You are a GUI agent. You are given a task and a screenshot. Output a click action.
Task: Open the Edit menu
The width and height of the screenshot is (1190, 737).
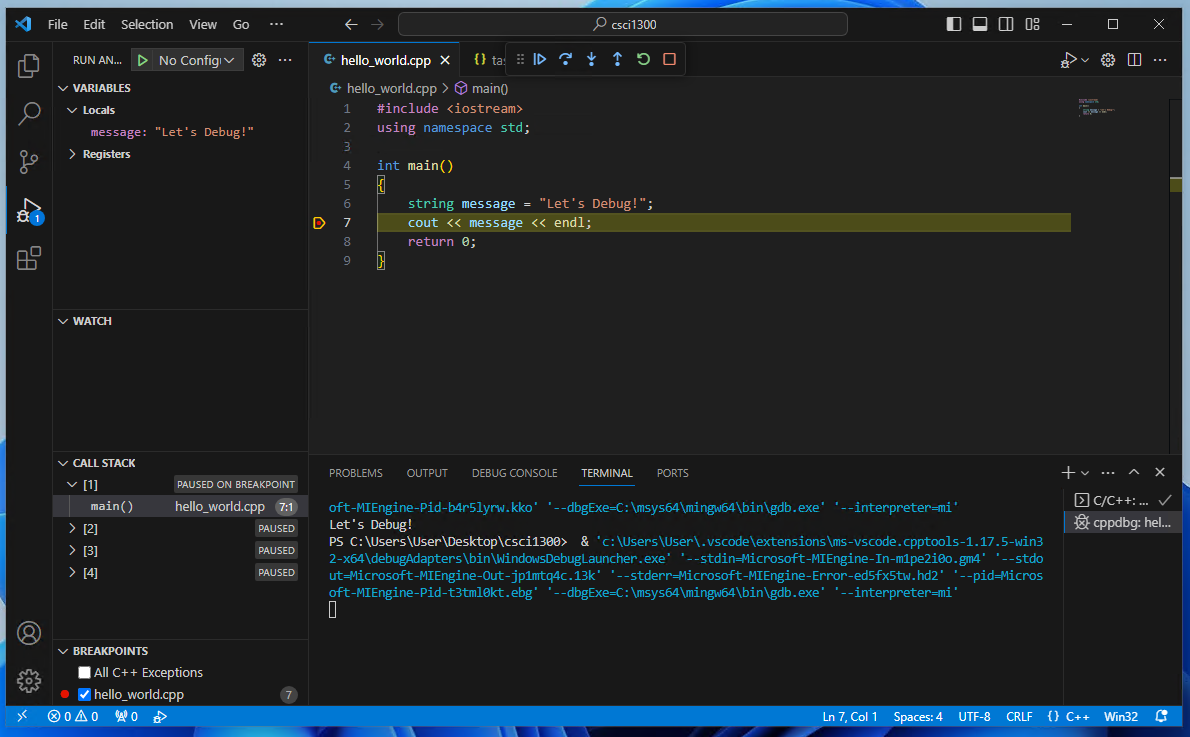[94, 24]
